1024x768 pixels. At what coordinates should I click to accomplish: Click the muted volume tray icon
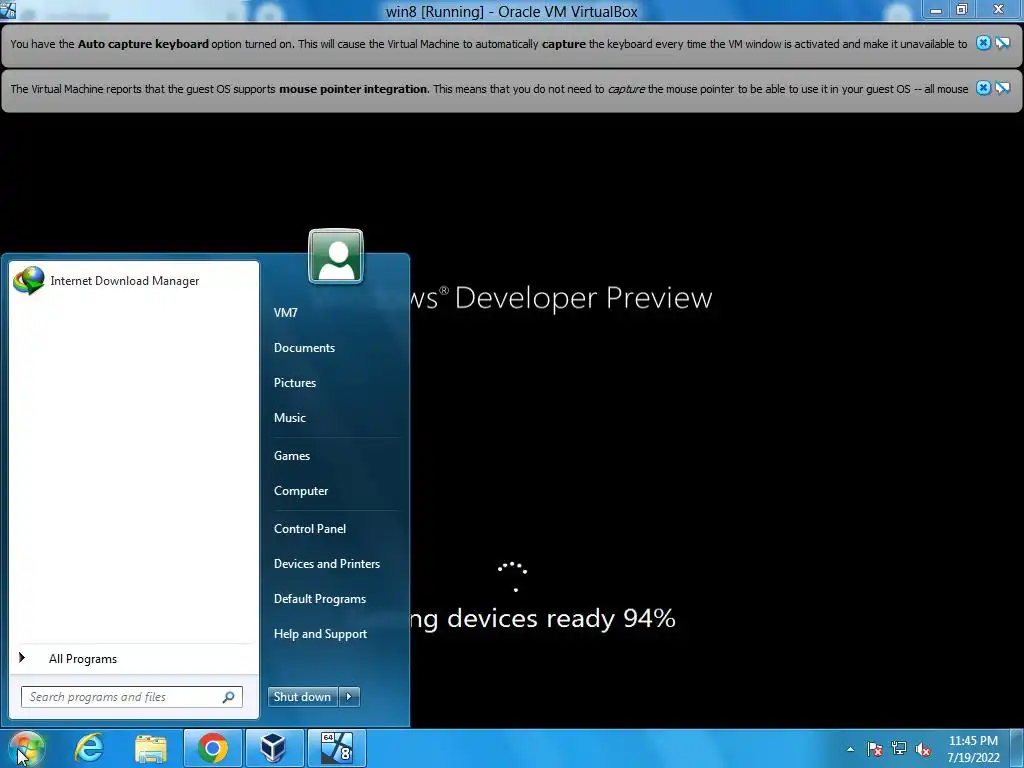(x=923, y=750)
